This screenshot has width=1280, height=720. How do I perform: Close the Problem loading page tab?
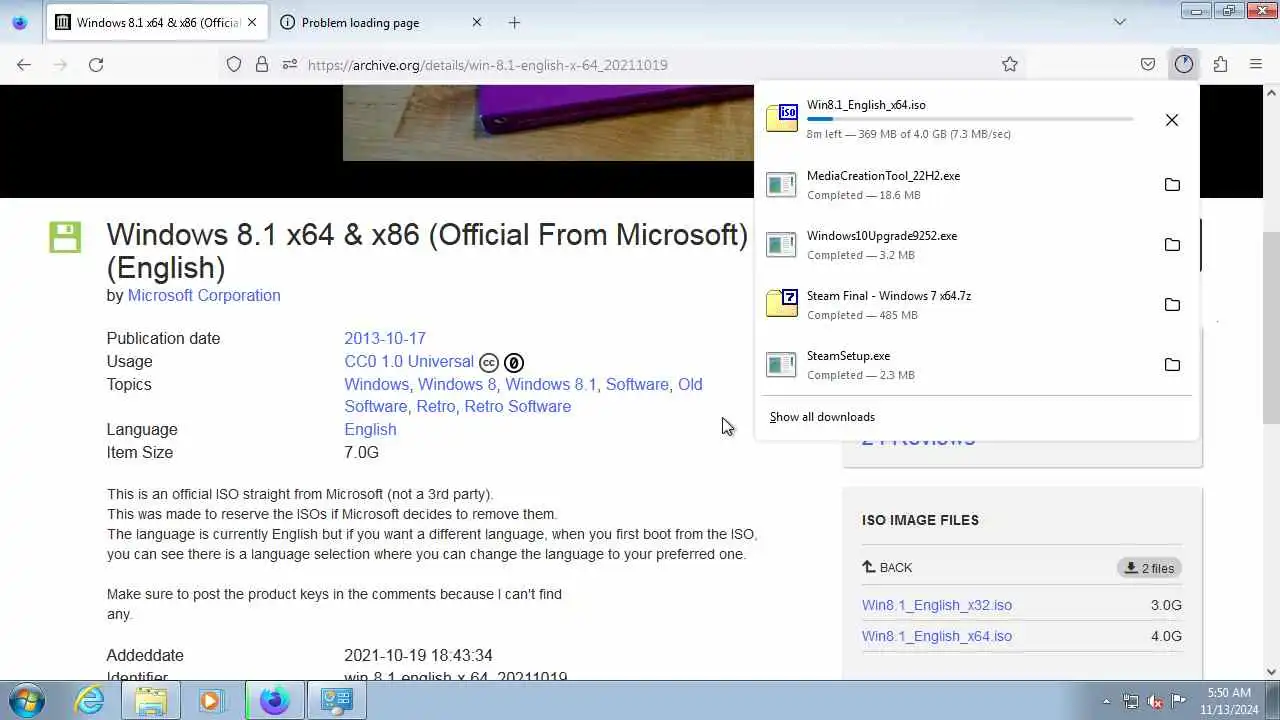[476, 22]
